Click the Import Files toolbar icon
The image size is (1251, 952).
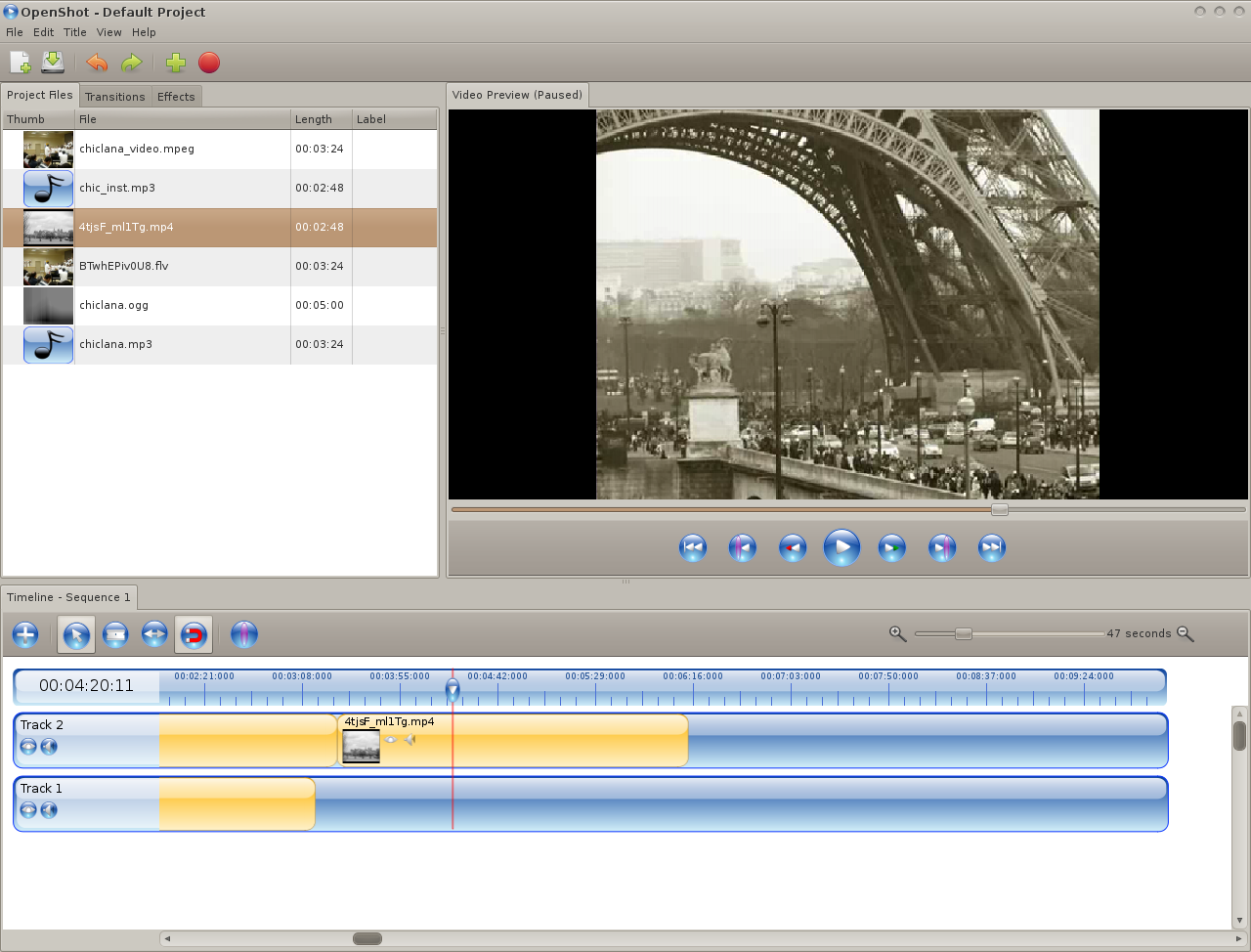point(20,63)
